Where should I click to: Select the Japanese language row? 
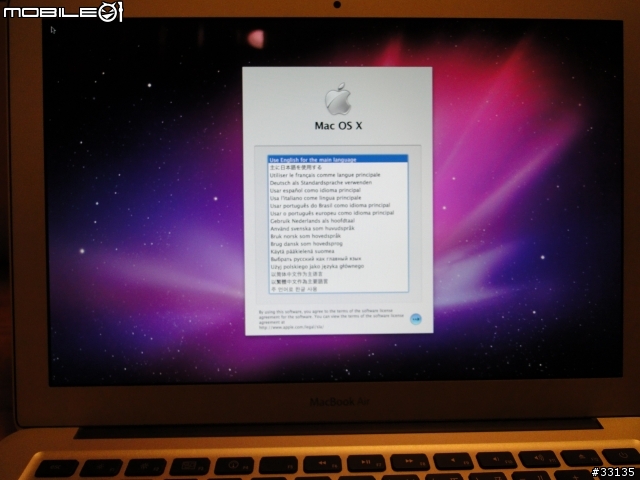click(338, 167)
